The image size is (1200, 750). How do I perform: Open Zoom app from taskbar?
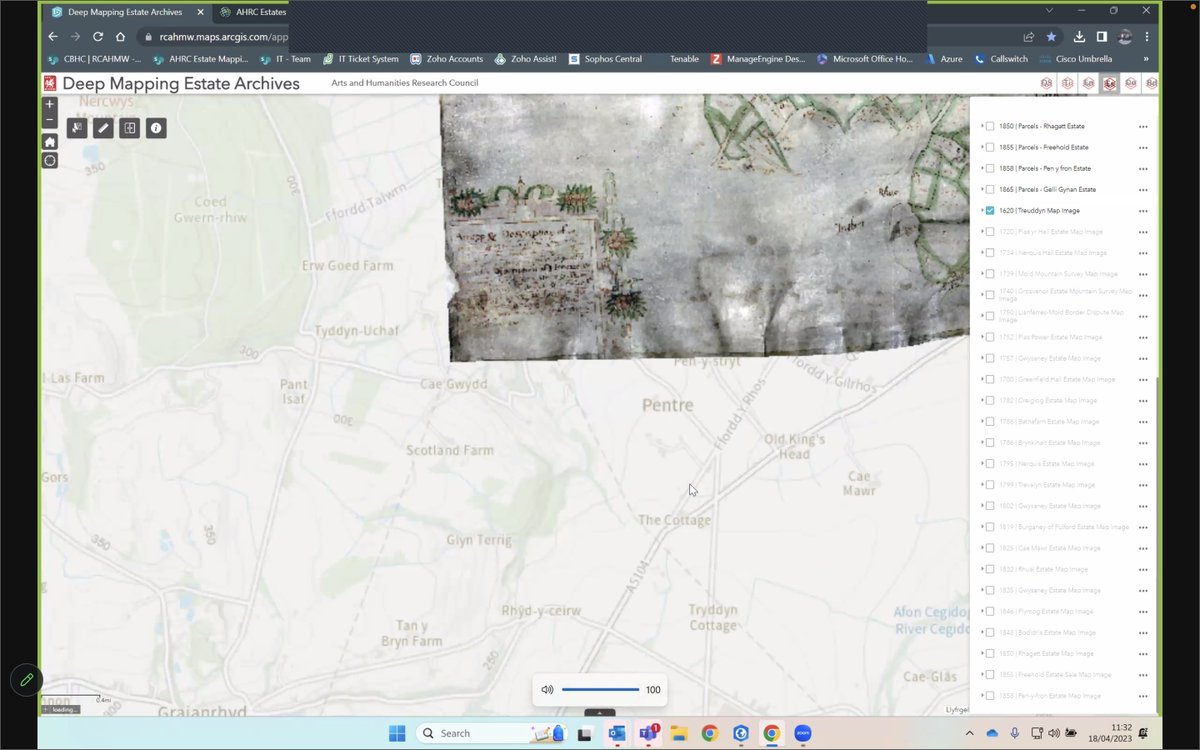click(x=802, y=733)
